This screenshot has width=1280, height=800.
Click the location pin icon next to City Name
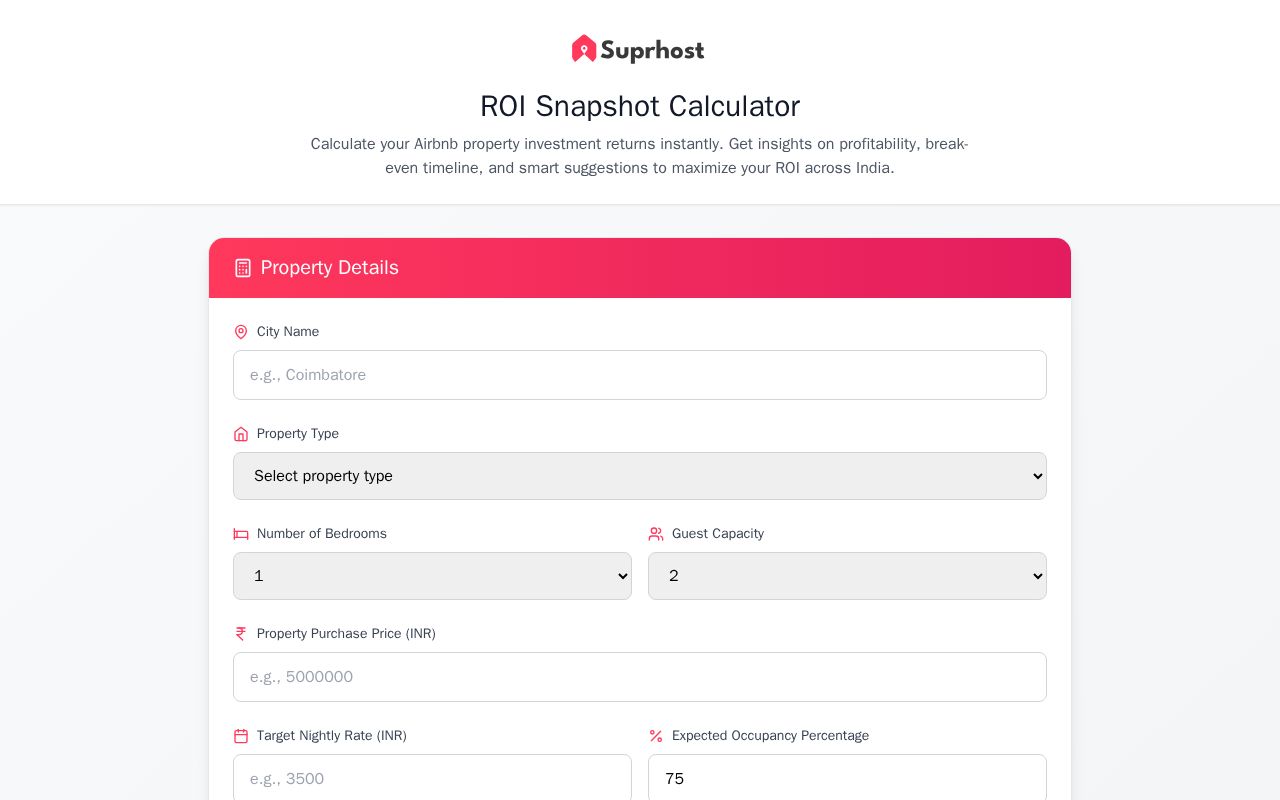pos(241,332)
